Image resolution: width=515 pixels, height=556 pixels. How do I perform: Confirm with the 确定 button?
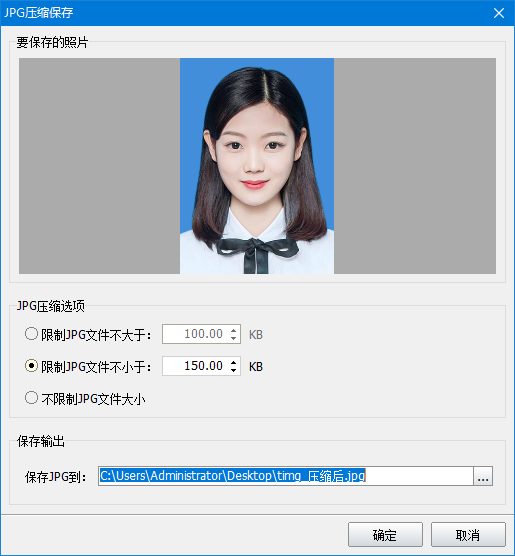[385, 534]
